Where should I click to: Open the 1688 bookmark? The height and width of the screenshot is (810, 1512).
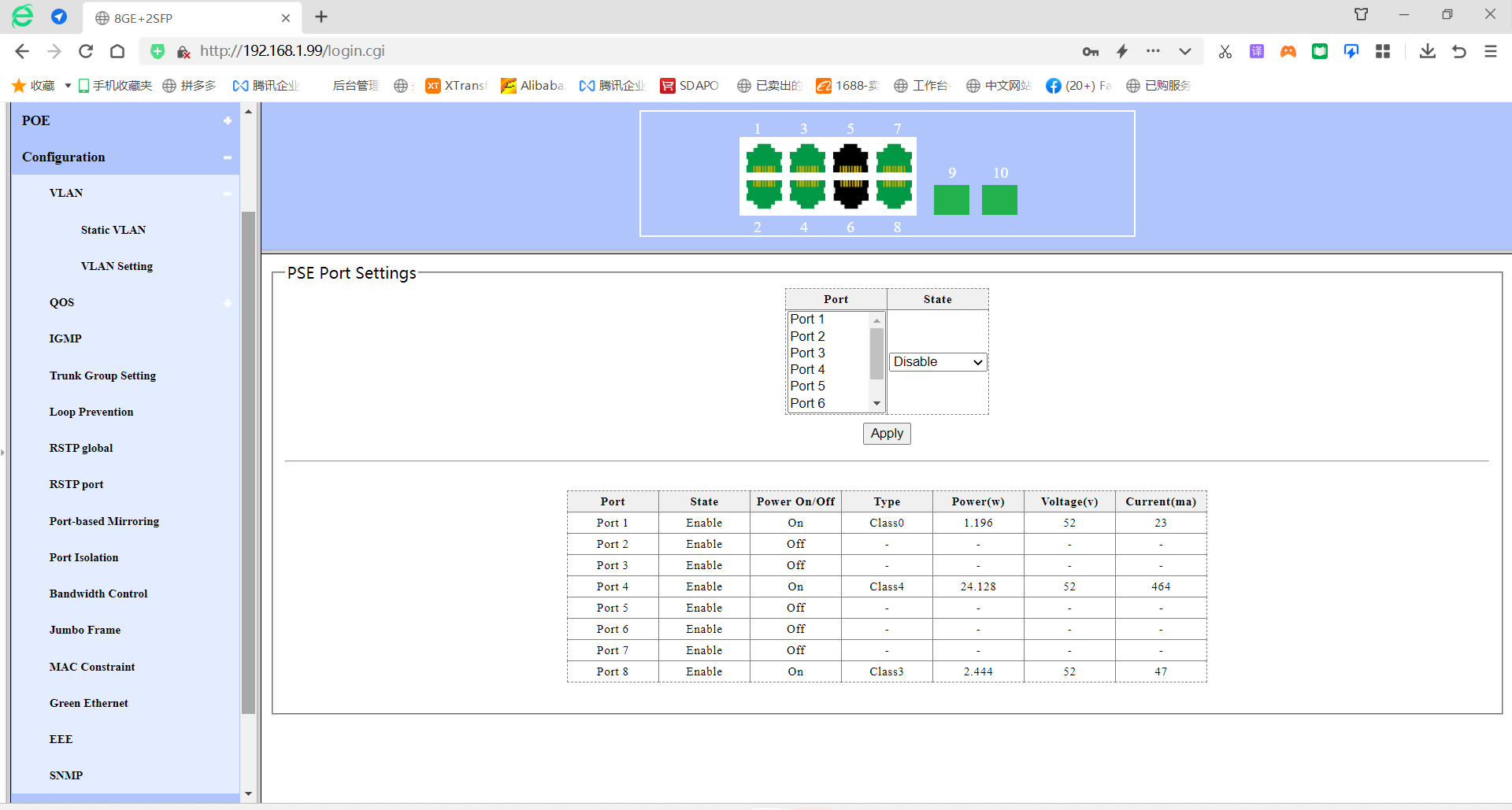coord(848,86)
